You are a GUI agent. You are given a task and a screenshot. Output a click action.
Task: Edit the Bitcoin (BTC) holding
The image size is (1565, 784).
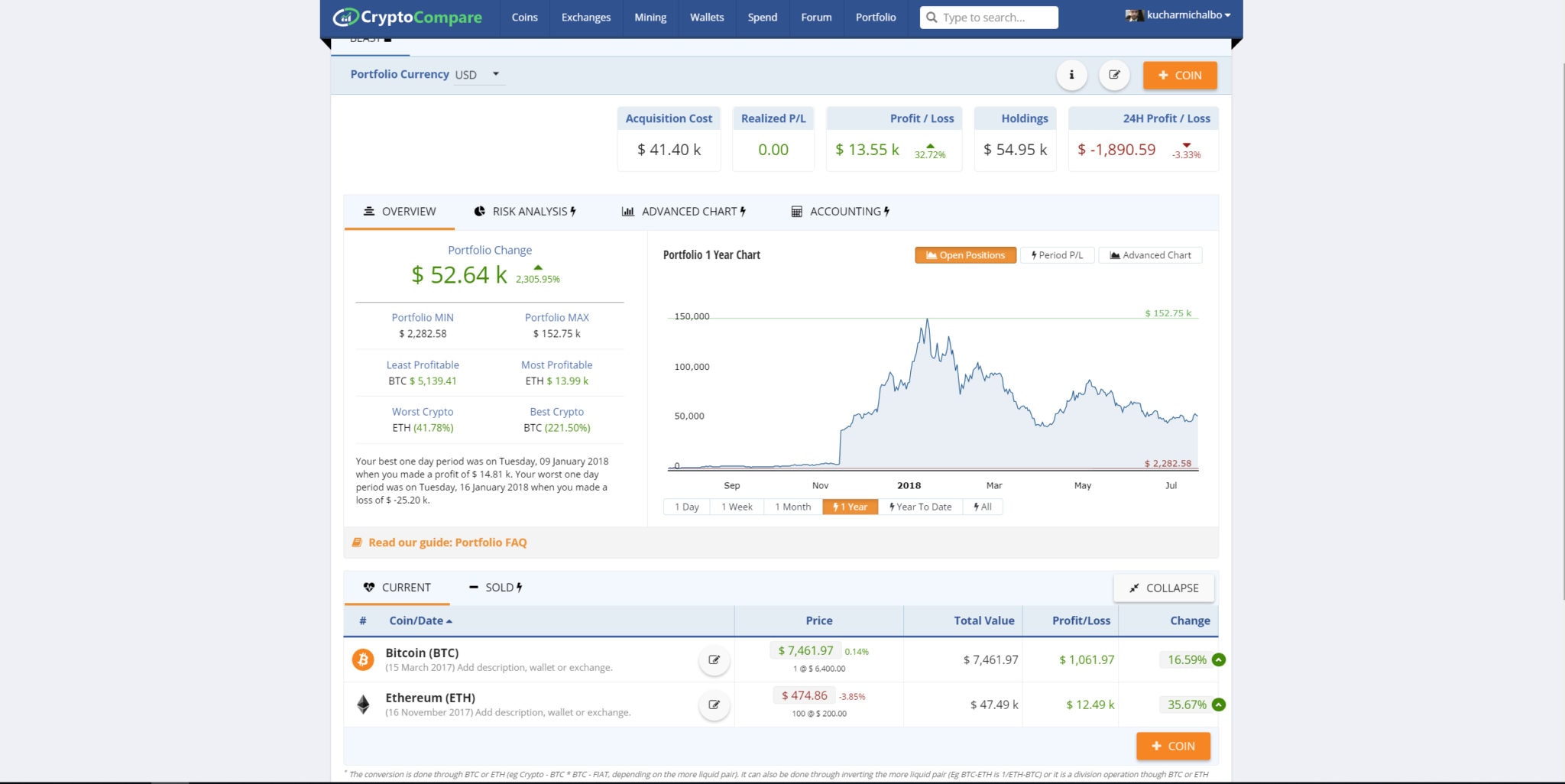click(714, 660)
